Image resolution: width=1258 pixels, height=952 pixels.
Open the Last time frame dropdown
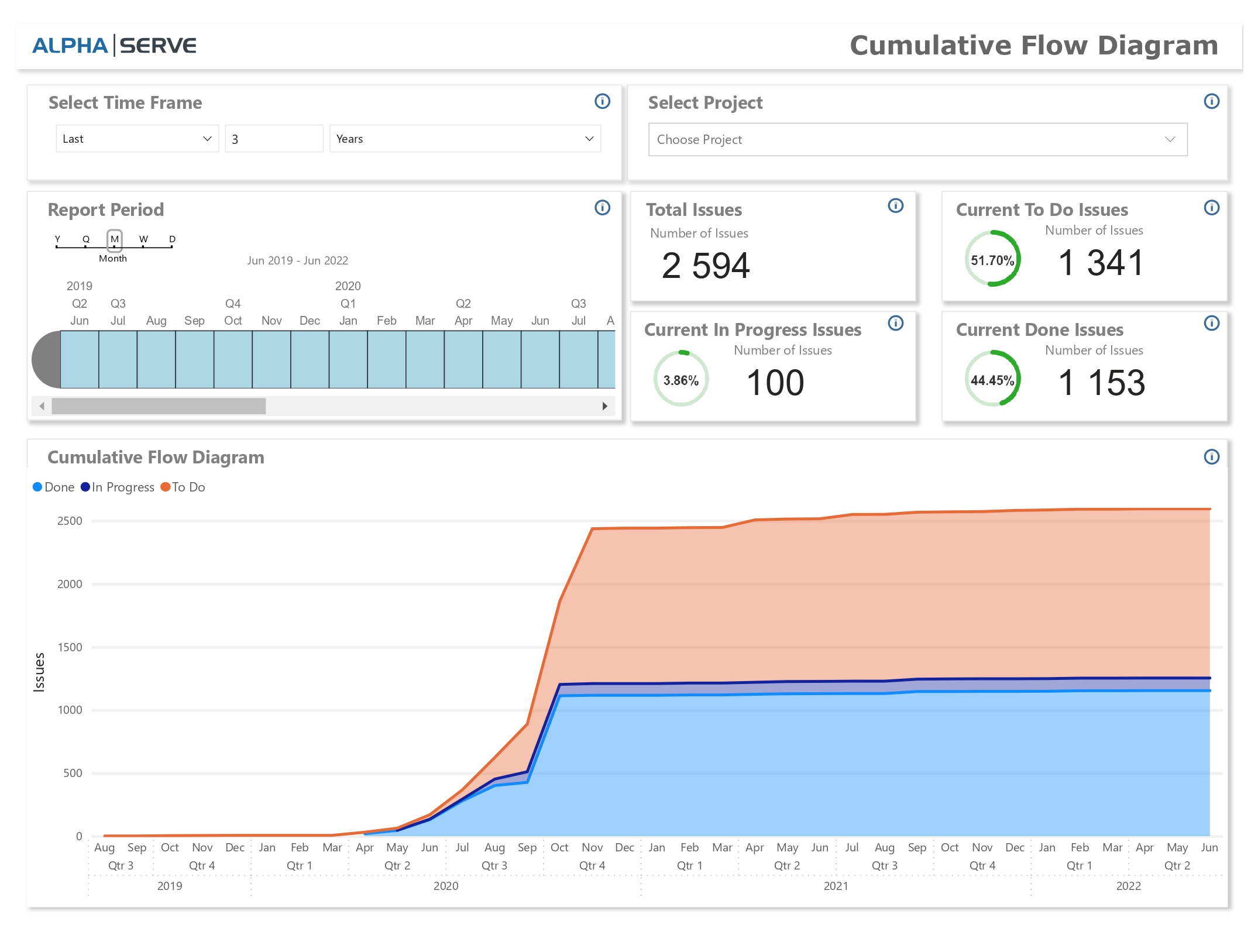coord(137,139)
